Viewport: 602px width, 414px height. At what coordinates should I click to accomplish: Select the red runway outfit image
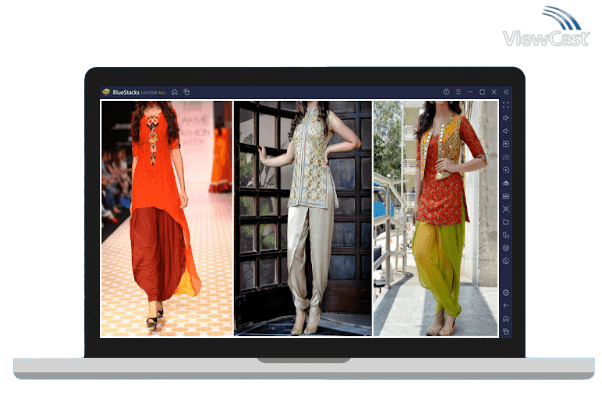(x=167, y=219)
